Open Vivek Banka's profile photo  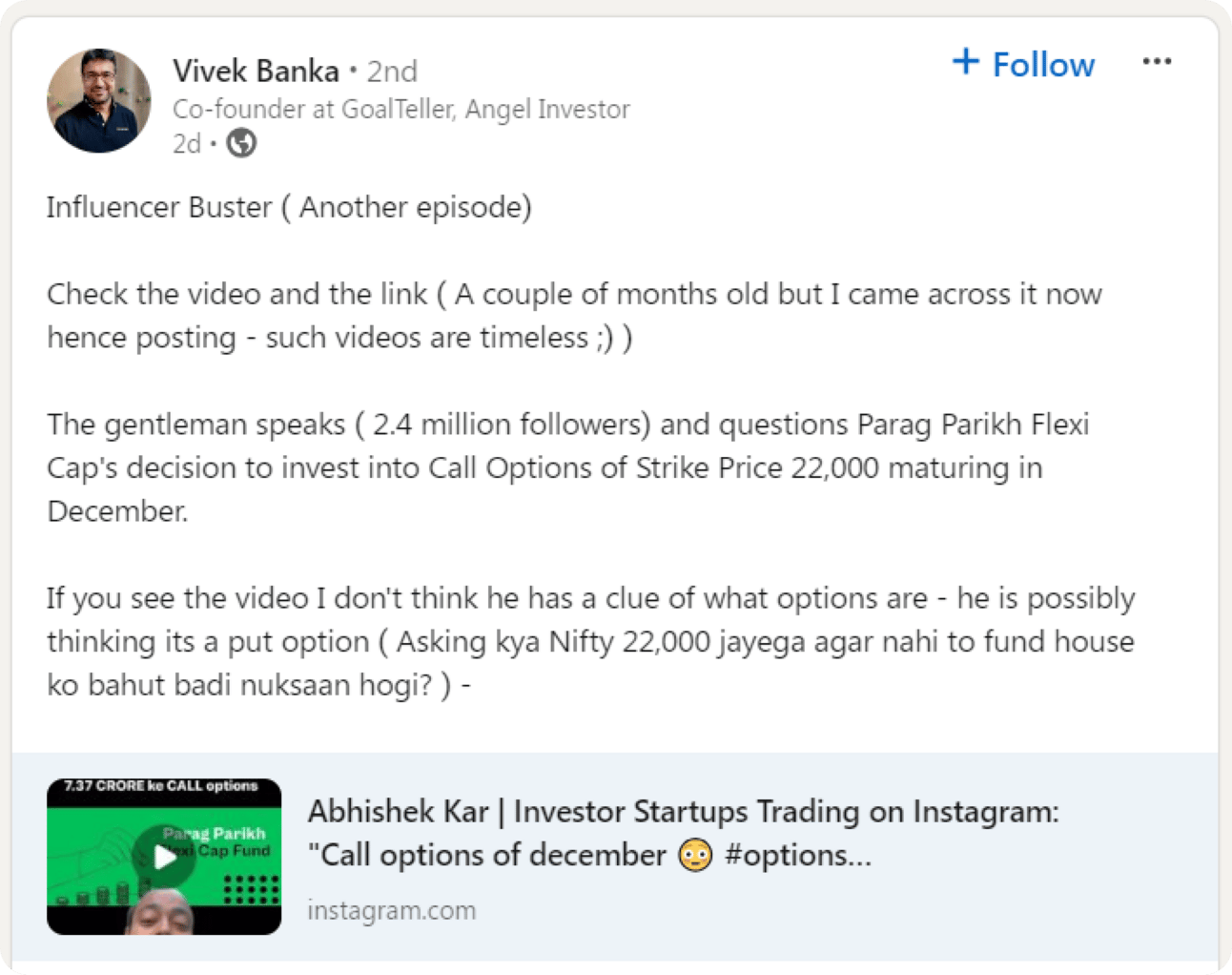(x=99, y=101)
